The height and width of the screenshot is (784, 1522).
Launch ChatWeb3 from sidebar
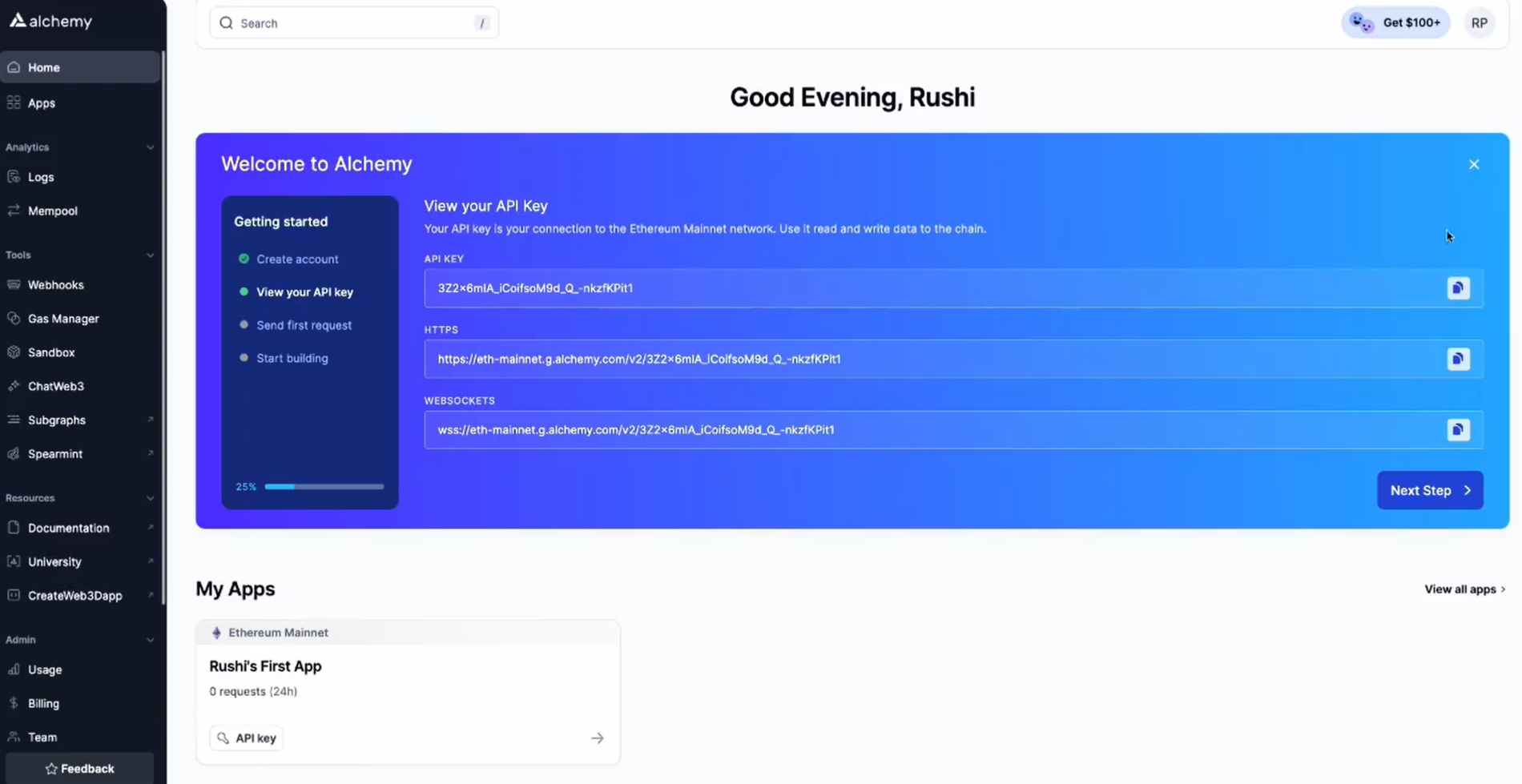56,386
